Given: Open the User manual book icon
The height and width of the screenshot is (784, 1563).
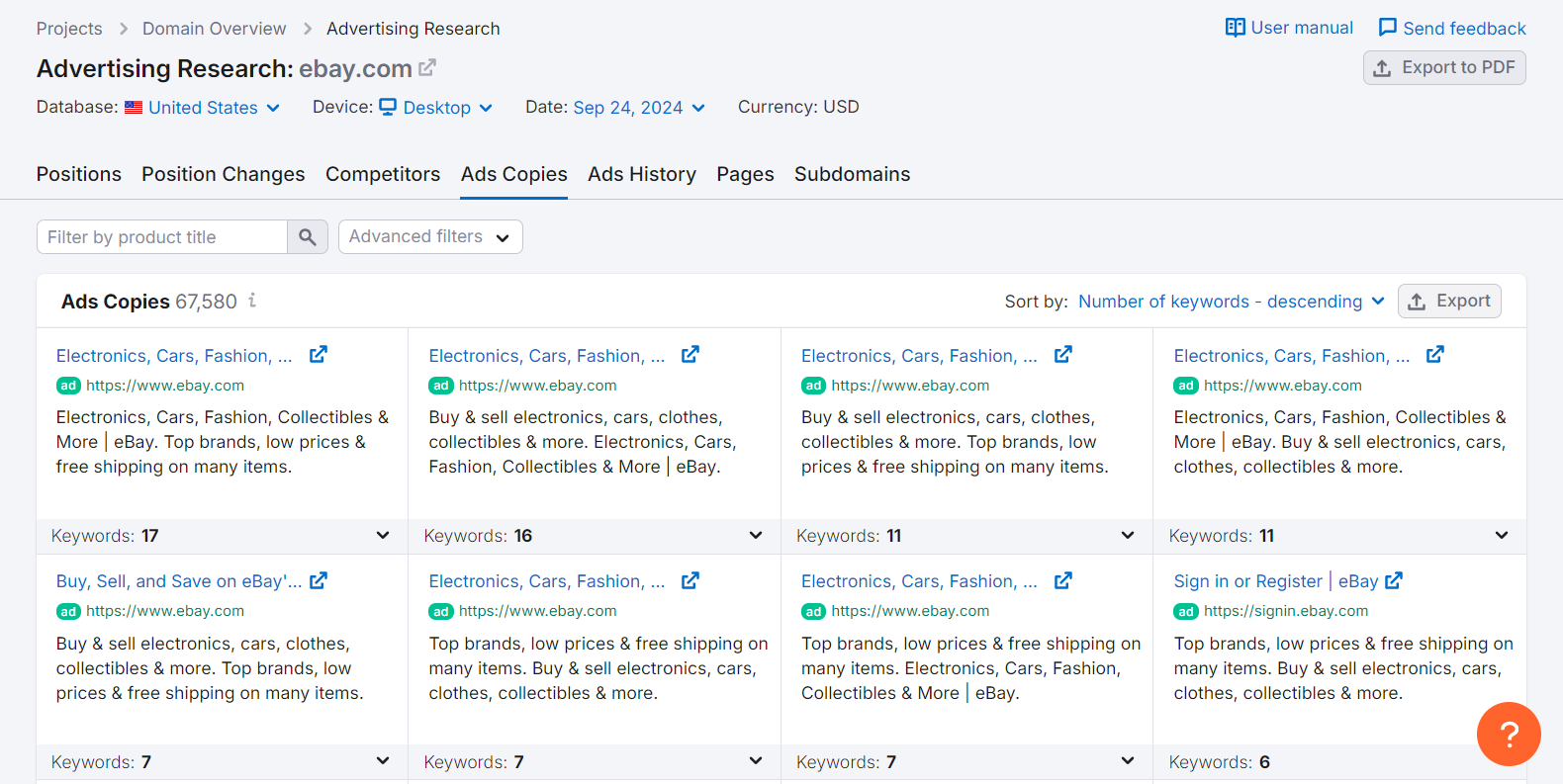Looking at the screenshot, I should click(1235, 28).
